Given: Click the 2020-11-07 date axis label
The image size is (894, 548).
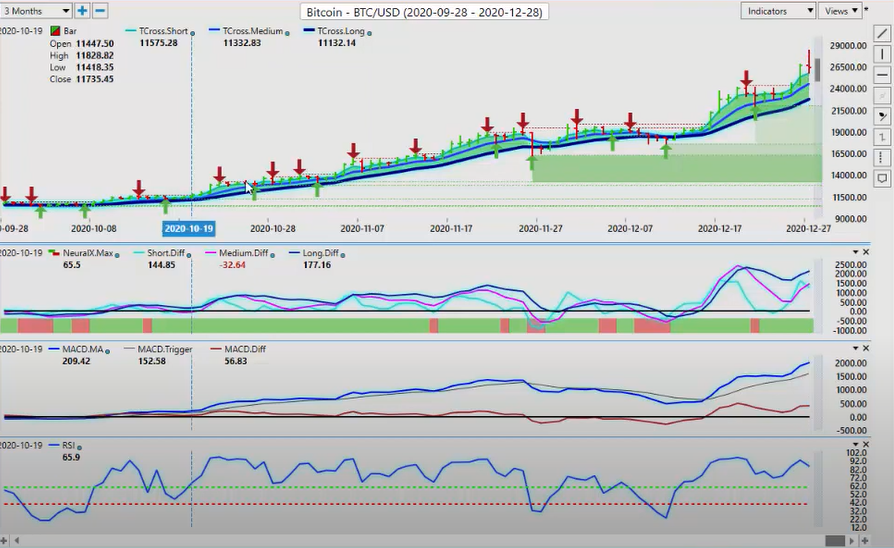Looking at the screenshot, I should pyautogui.click(x=362, y=229).
